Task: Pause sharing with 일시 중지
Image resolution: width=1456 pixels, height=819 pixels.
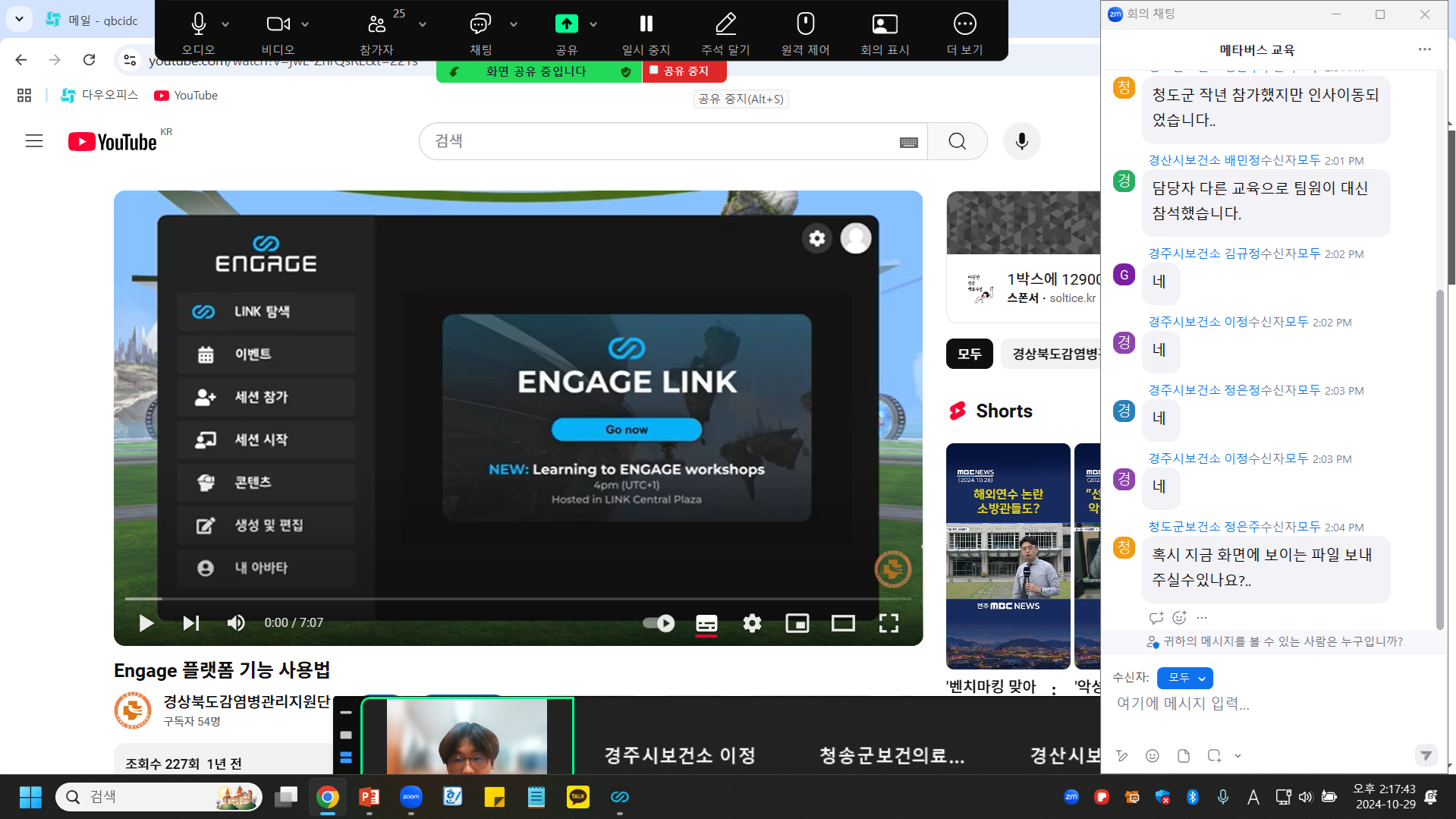Action: point(646,31)
